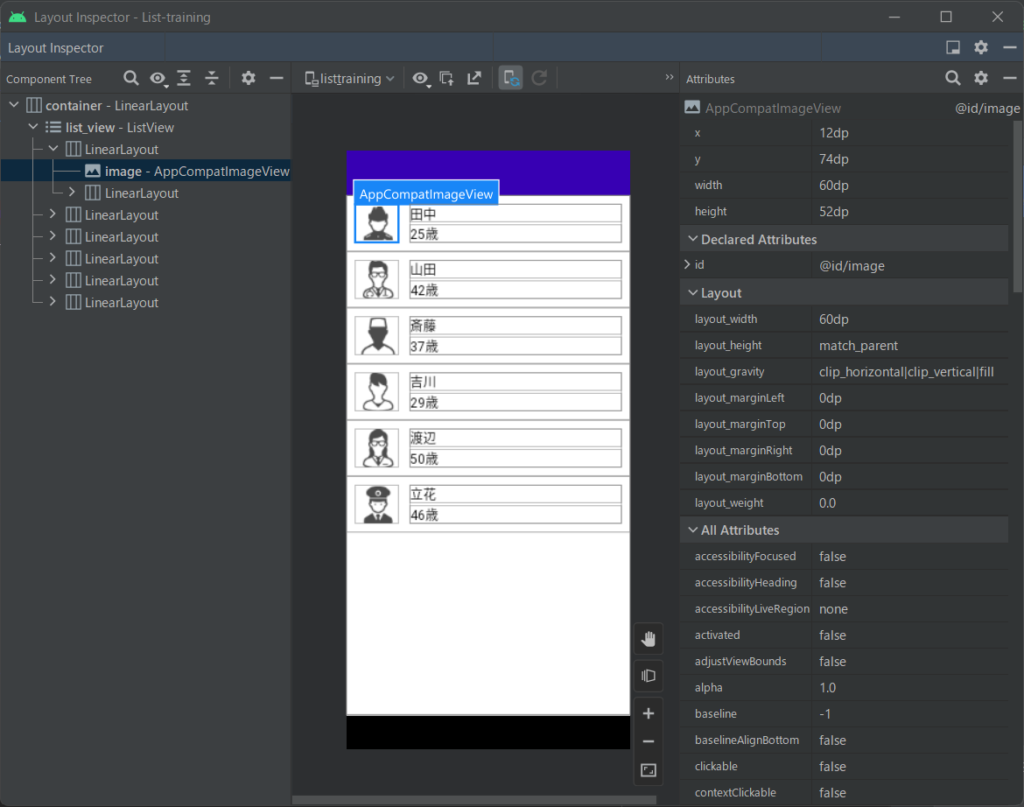Screen dimensions: 1024x807
Task: Open the Attributes panel settings gear
Action: click(981, 77)
